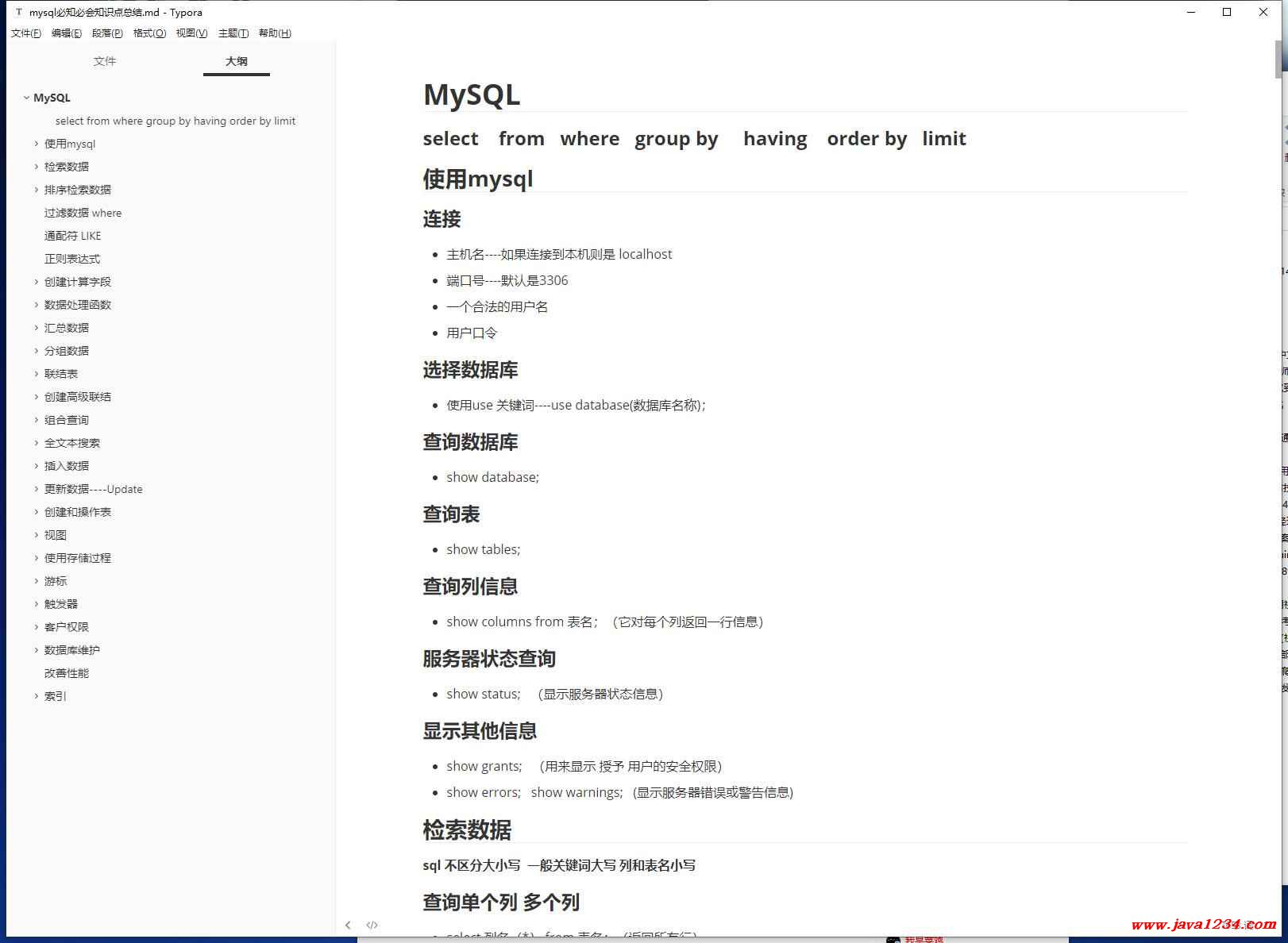
Task: Expand the 客户权限 outline node
Action: [x=37, y=627]
